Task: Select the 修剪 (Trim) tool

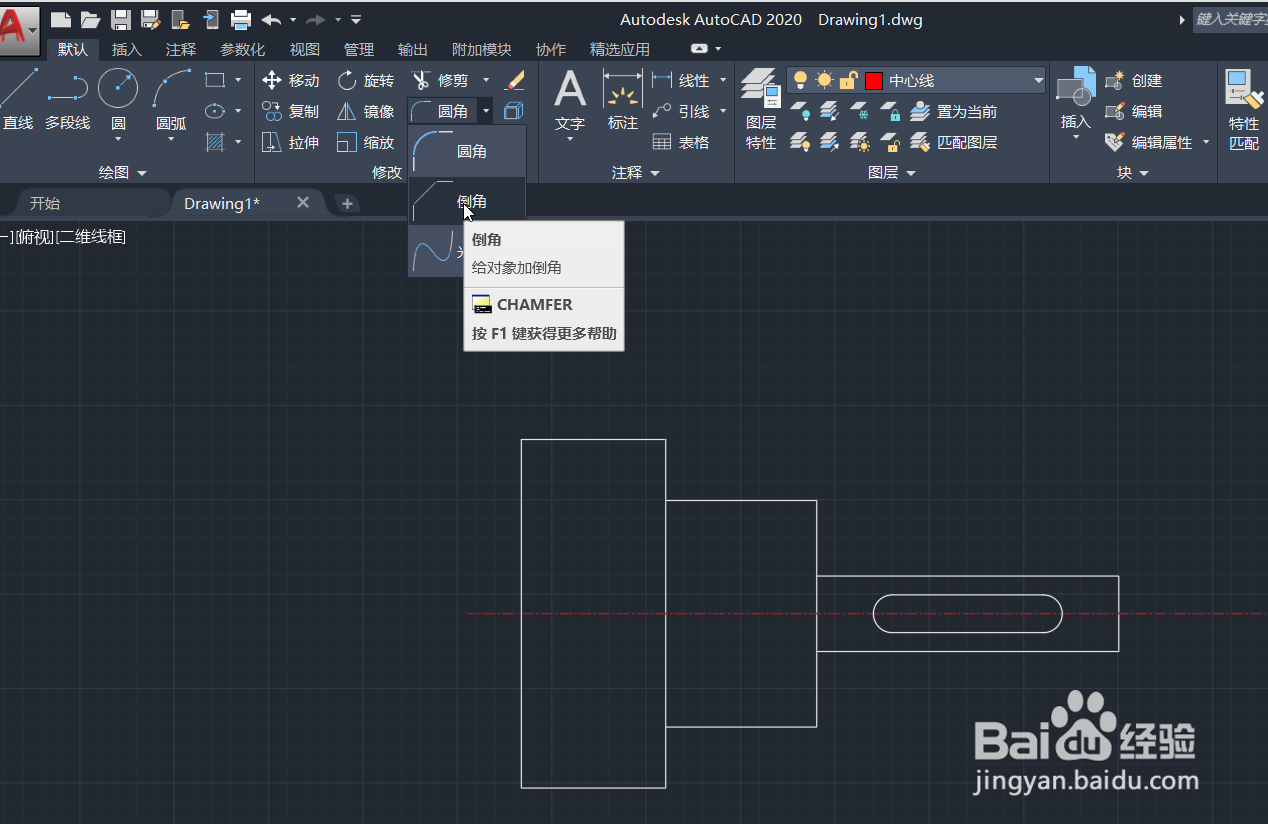Action: 441,80
